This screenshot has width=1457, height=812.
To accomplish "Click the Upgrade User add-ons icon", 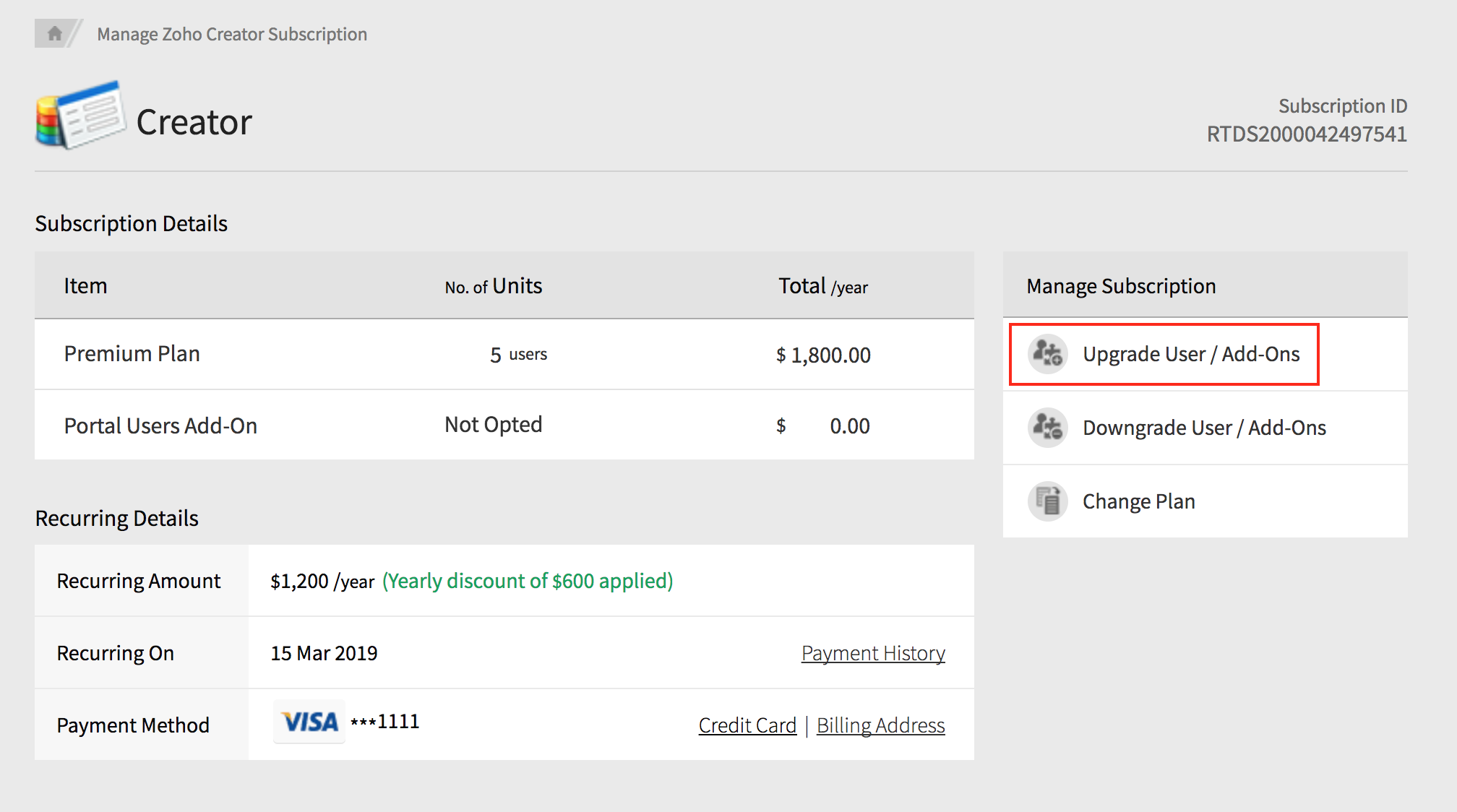I will click(1047, 354).
